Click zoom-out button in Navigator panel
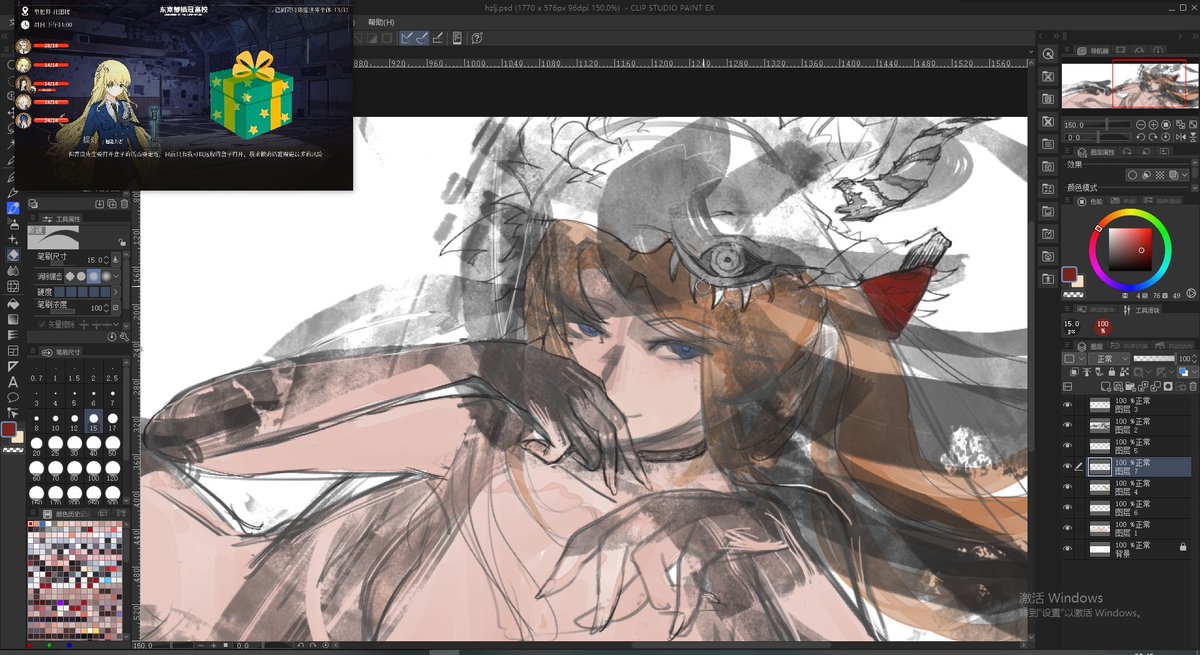1200x655 pixels. click(1141, 125)
